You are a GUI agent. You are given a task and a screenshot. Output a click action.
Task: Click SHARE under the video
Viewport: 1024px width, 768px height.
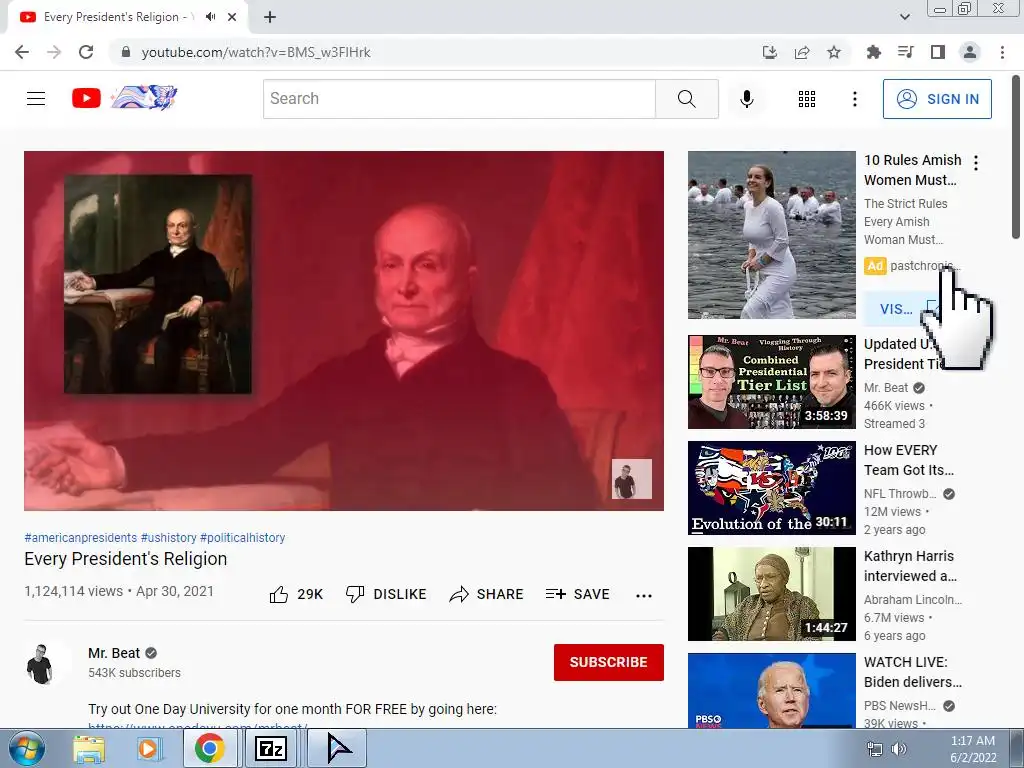tap(487, 594)
